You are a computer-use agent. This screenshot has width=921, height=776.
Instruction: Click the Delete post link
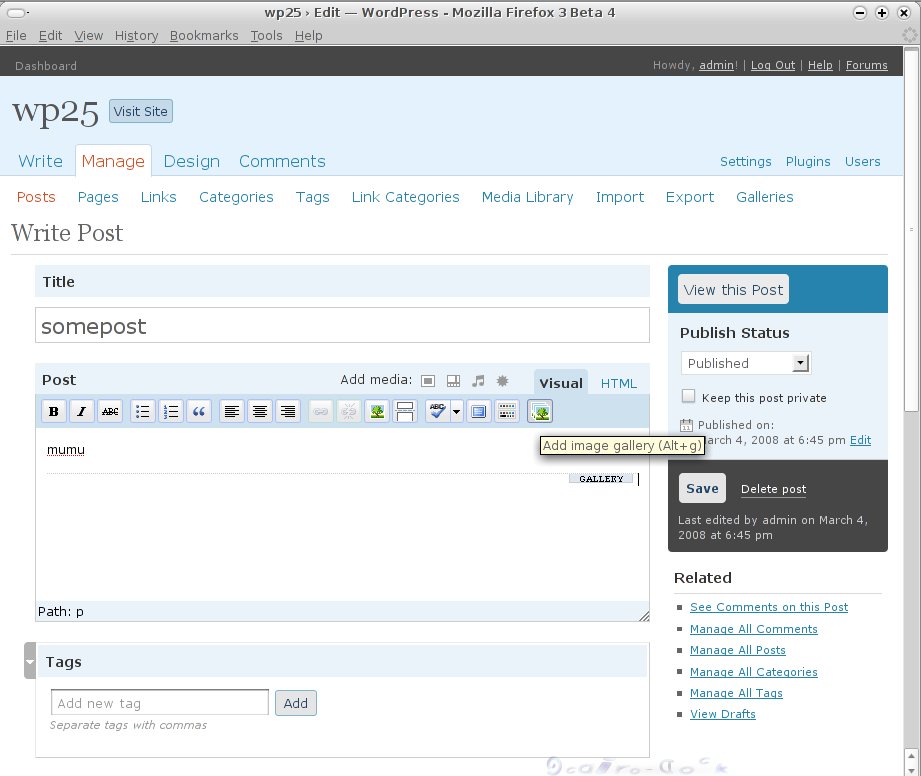[x=773, y=489]
